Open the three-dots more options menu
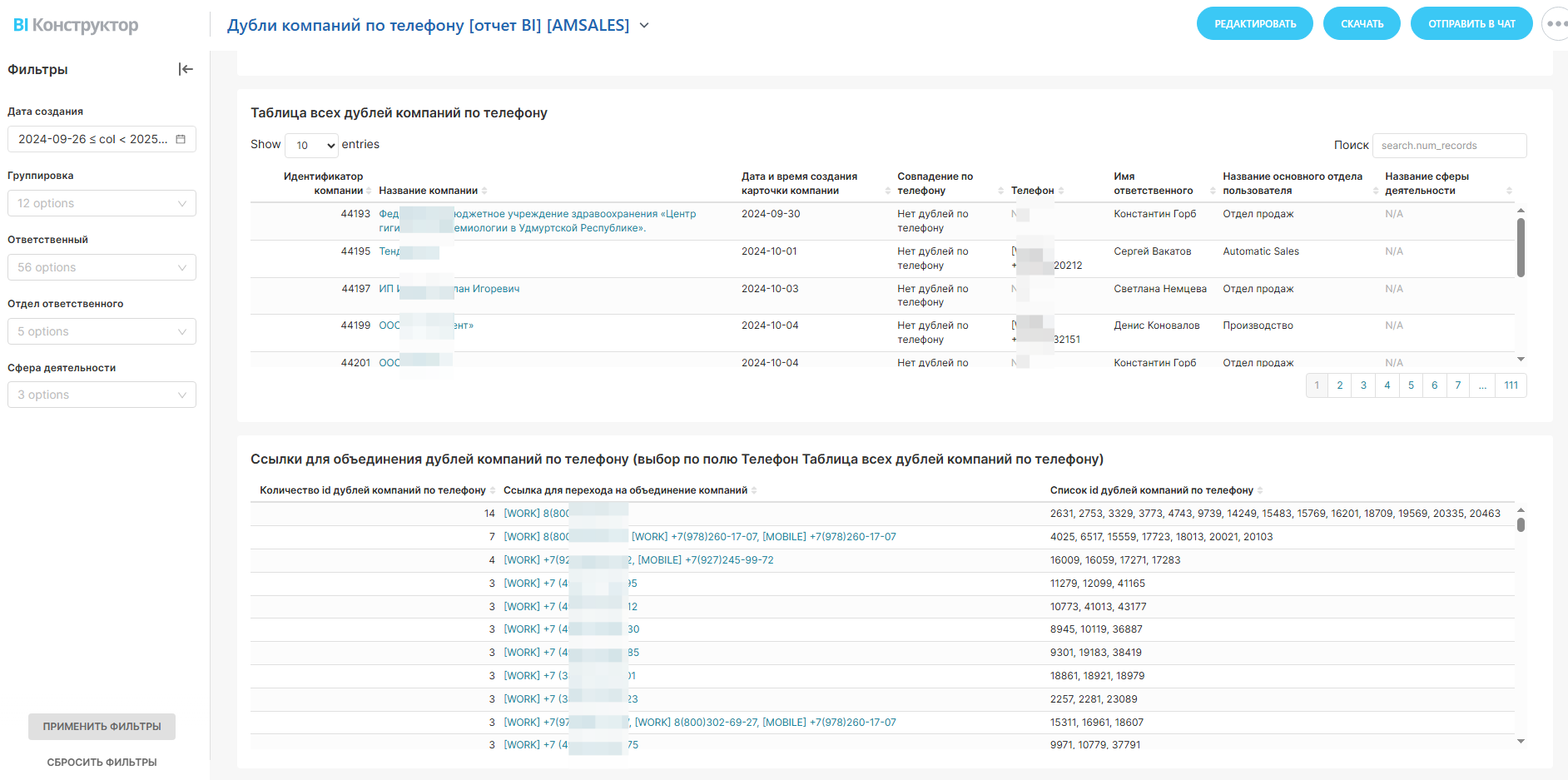 click(x=1555, y=24)
